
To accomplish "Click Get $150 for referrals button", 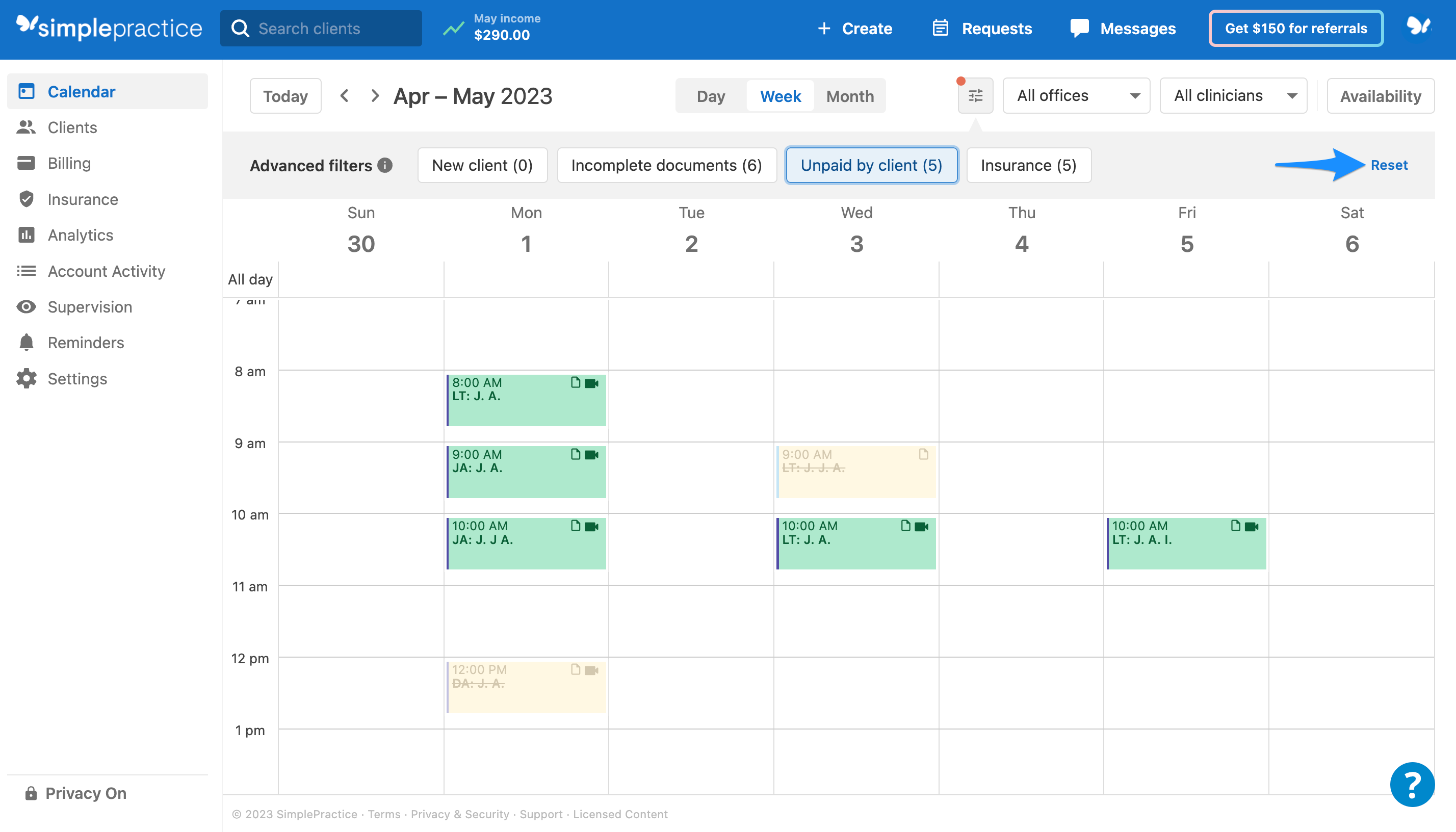I will pos(1296,28).
